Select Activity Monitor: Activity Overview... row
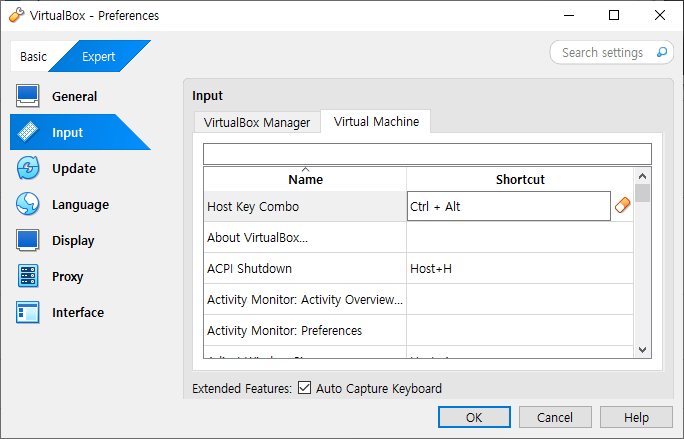Viewport: 684px width, 439px height. [x=418, y=299]
